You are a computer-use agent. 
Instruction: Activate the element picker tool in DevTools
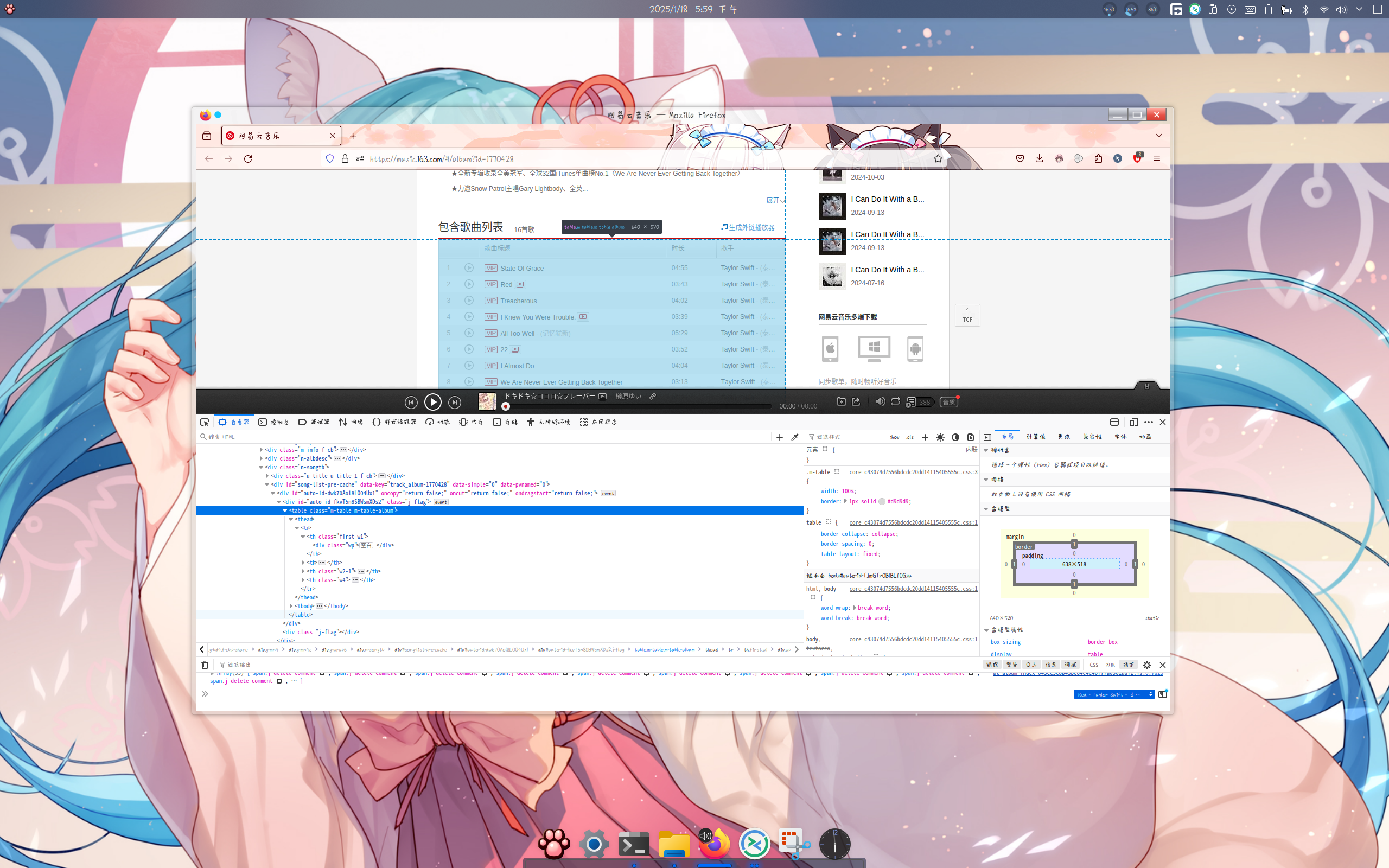click(205, 422)
